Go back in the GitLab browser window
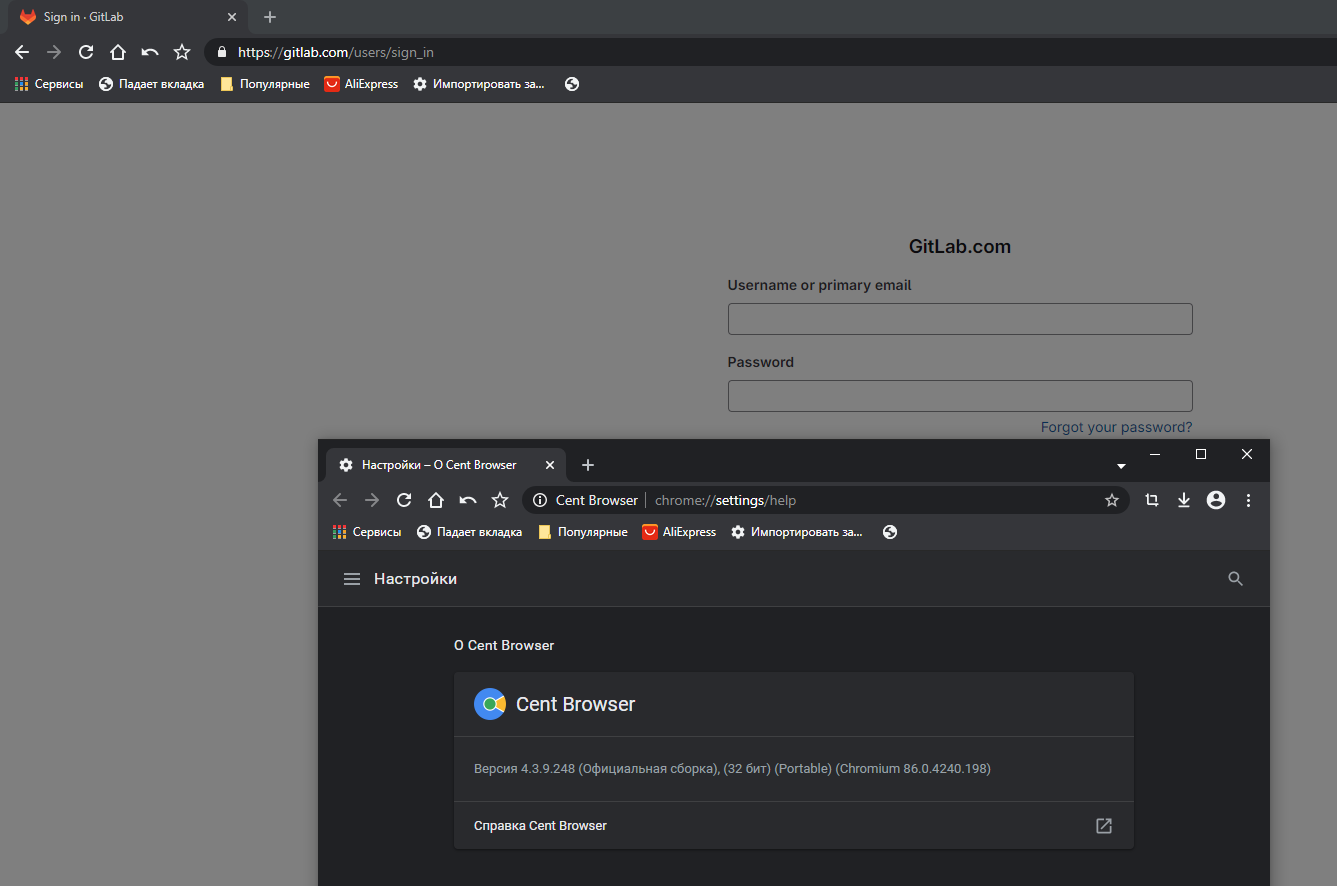The image size is (1337, 886). coord(22,52)
